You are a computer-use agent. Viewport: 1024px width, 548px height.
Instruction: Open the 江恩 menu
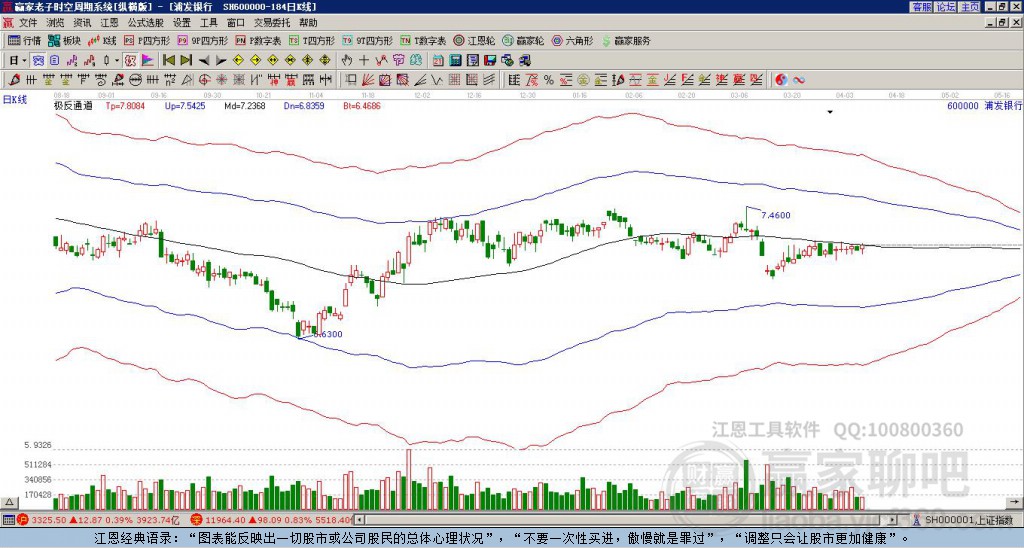click(109, 23)
